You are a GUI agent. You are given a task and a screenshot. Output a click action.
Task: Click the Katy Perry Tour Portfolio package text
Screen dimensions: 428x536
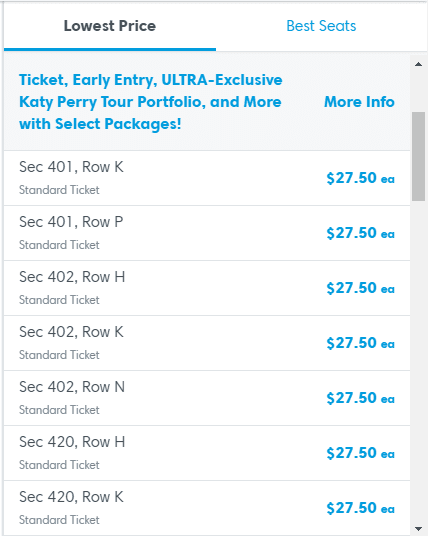tap(151, 102)
